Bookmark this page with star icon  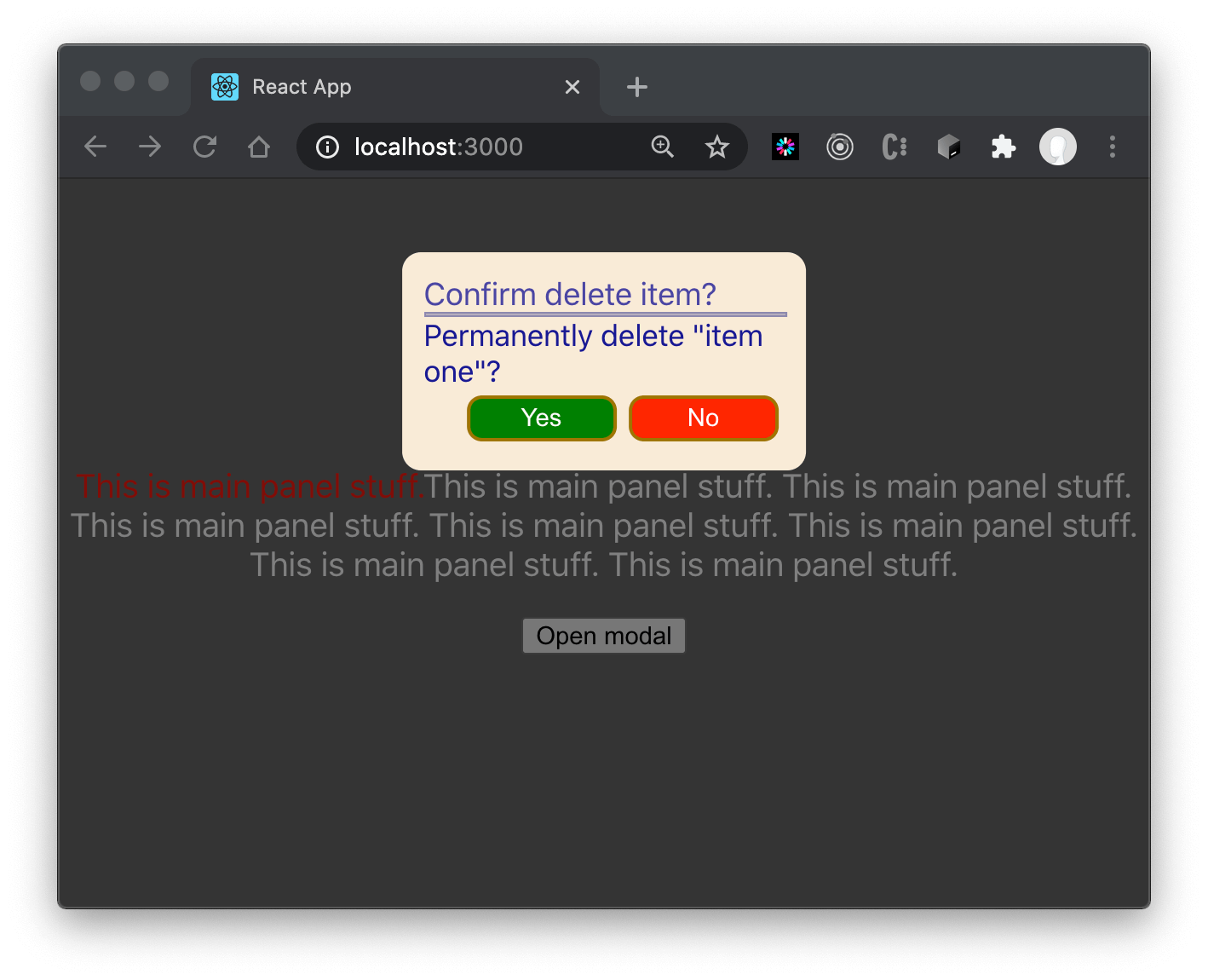(x=717, y=147)
